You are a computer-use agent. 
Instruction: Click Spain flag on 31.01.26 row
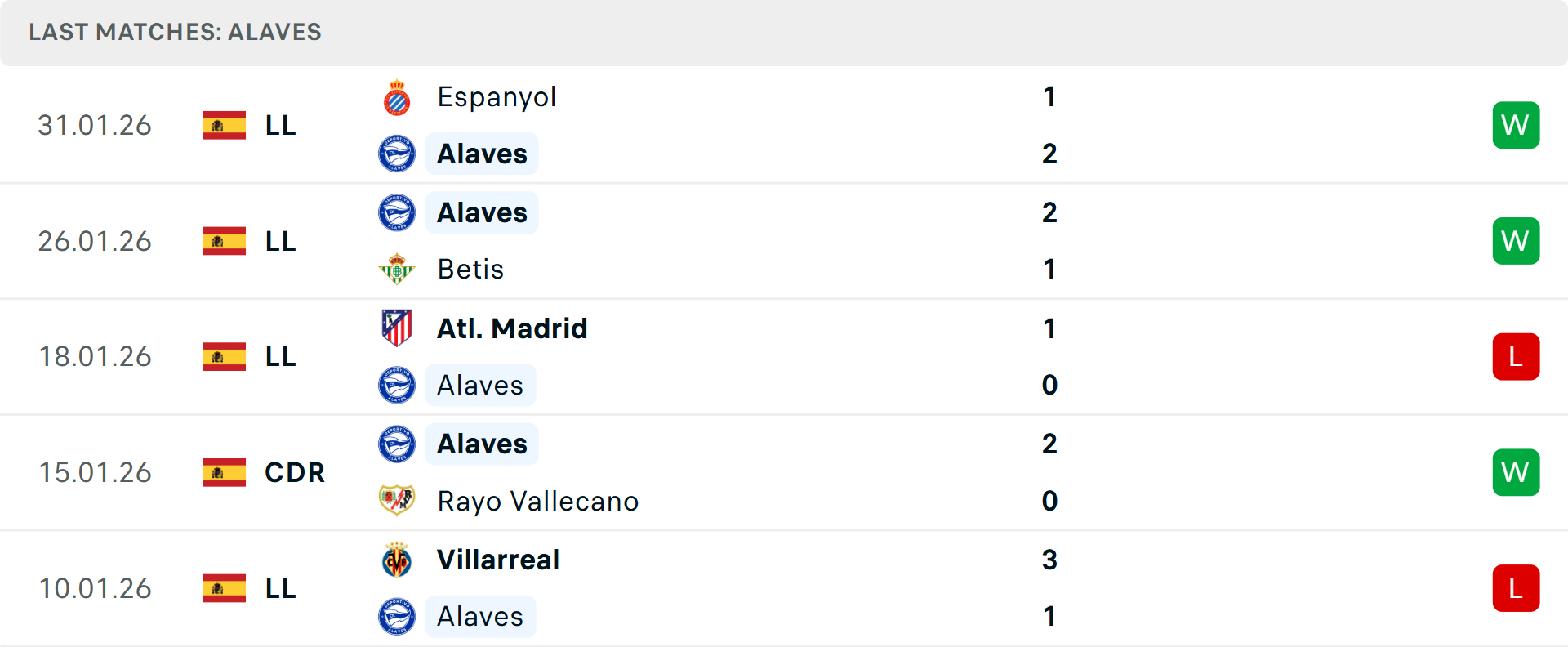click(x=225, y=125)
